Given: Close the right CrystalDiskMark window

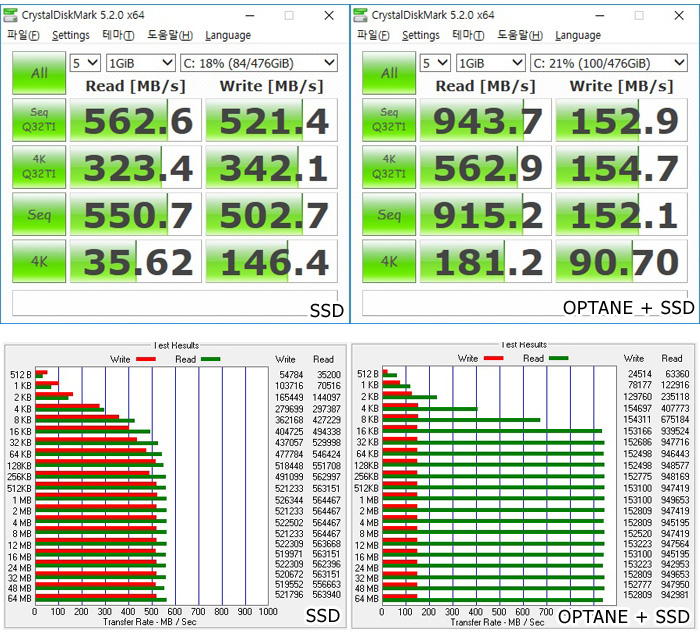Looking at the screenshot, I should coord(679,16).
